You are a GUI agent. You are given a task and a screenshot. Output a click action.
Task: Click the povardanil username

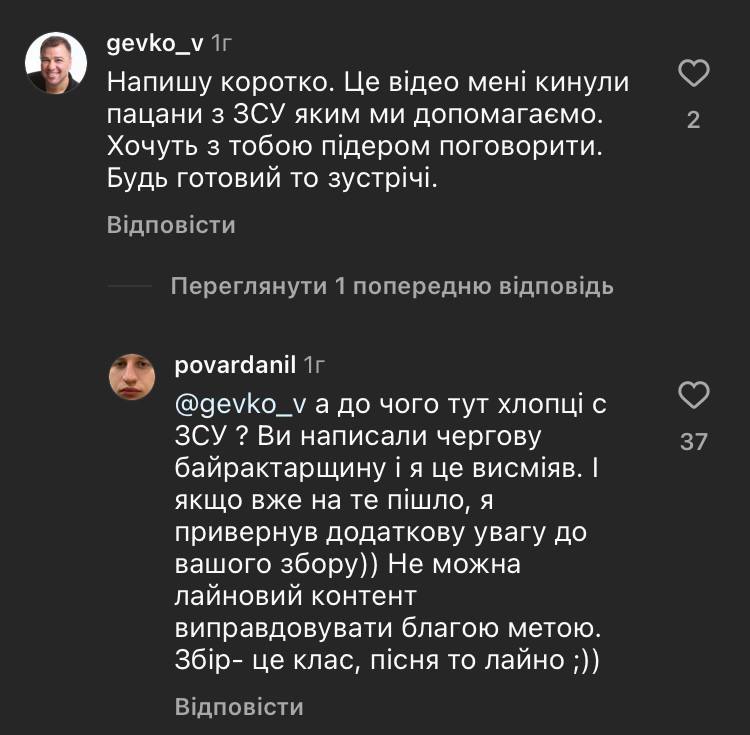point(235,365)
